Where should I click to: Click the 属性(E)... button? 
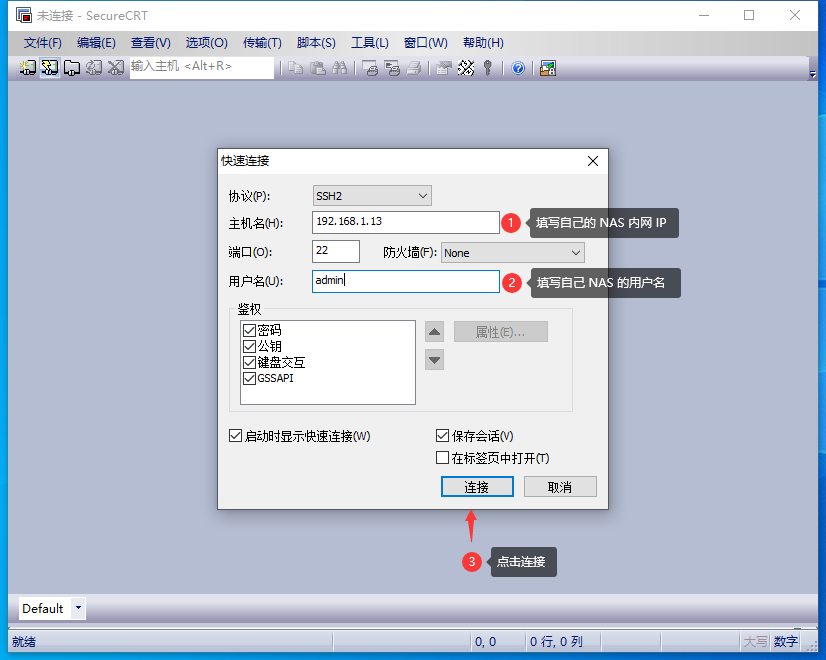tap(500, 332)
